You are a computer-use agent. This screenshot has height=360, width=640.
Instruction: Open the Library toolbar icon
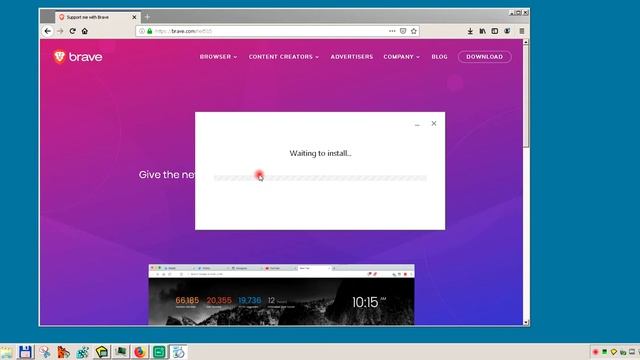click(482, 31)
